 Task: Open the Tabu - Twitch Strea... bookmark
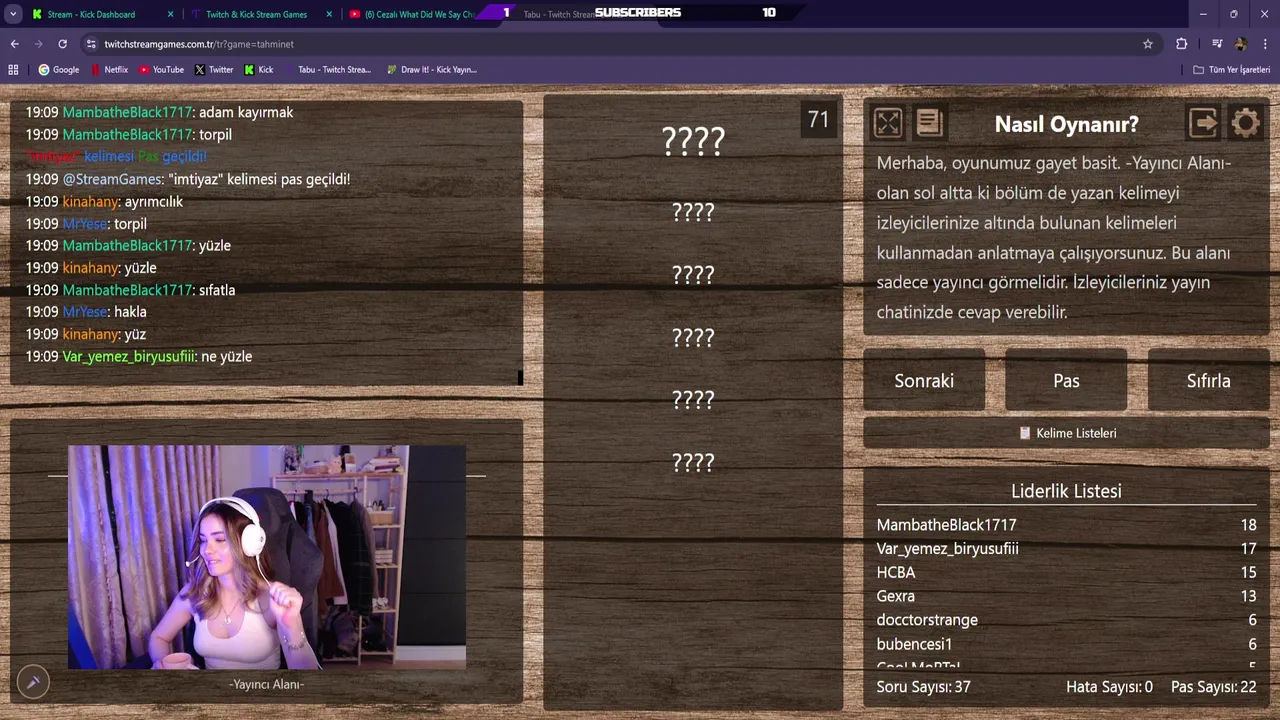328,70
